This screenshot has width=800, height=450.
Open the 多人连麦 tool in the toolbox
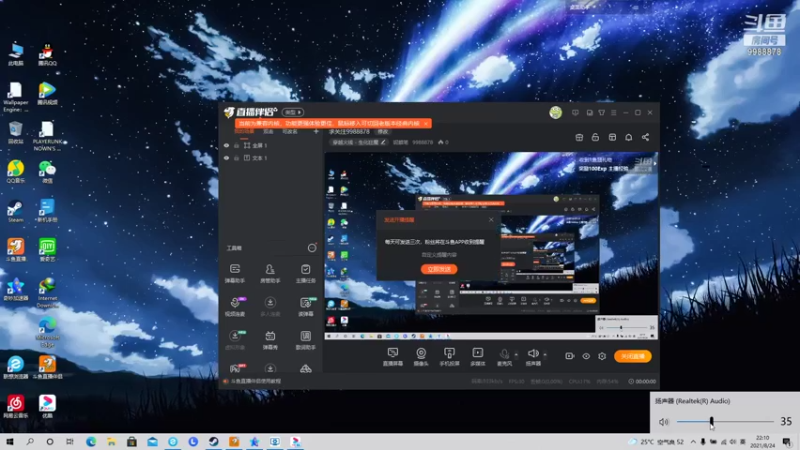pyautogui.click(x=270, y=306)
